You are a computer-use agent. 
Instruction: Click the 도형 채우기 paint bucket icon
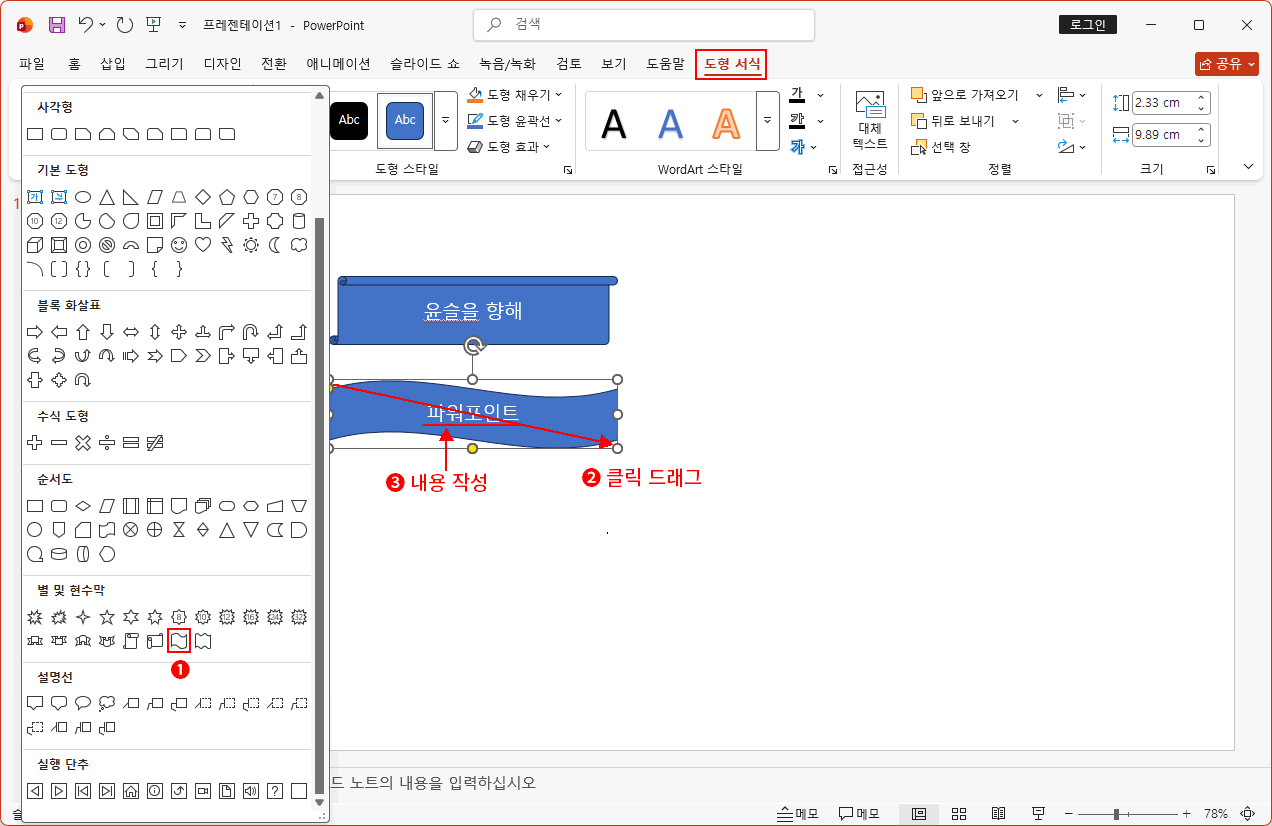[474, 94]
